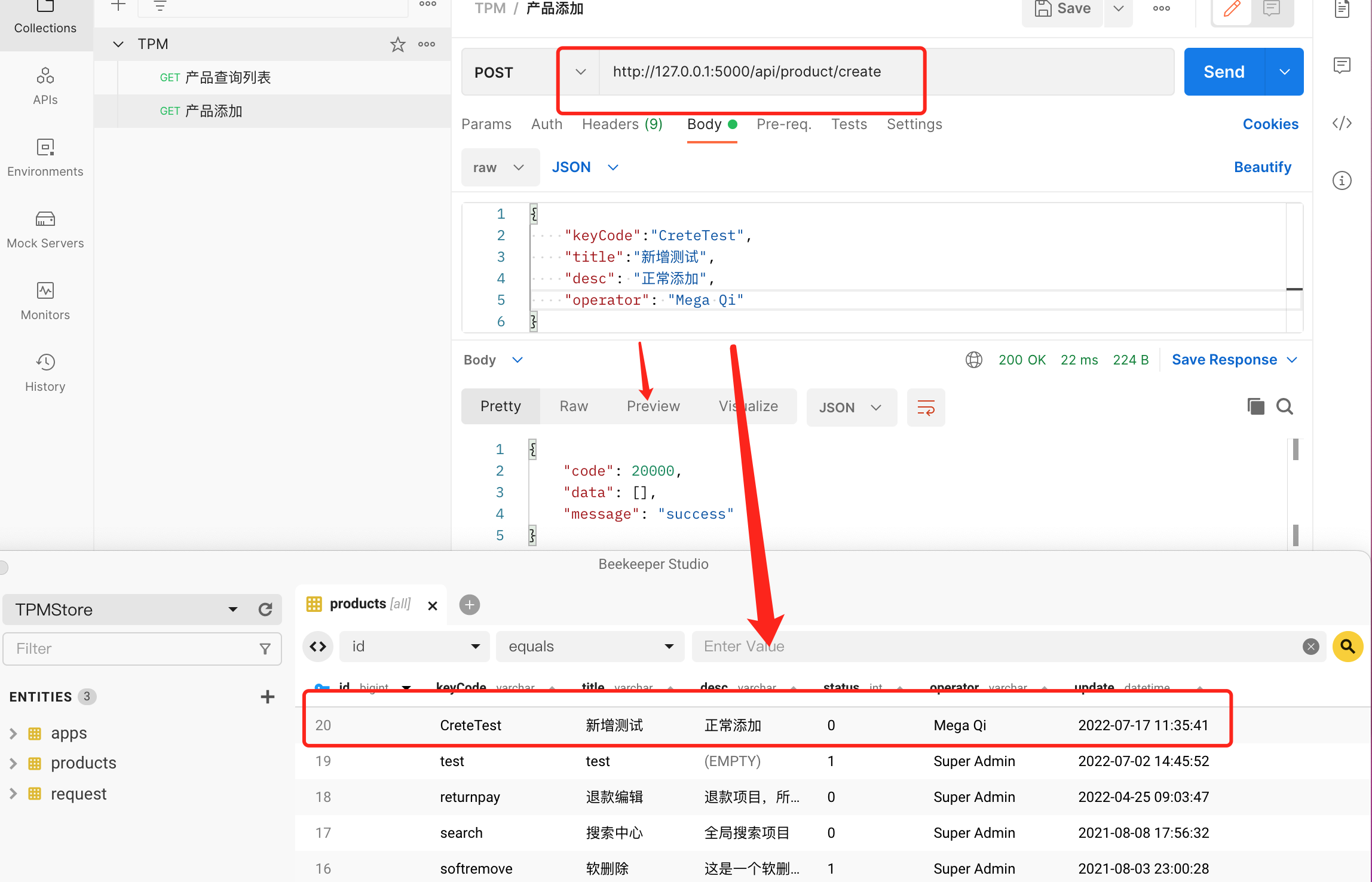Screen dimensions: 1372x882
Task: Toggle the raw filter code button
Action: [318, 647]
